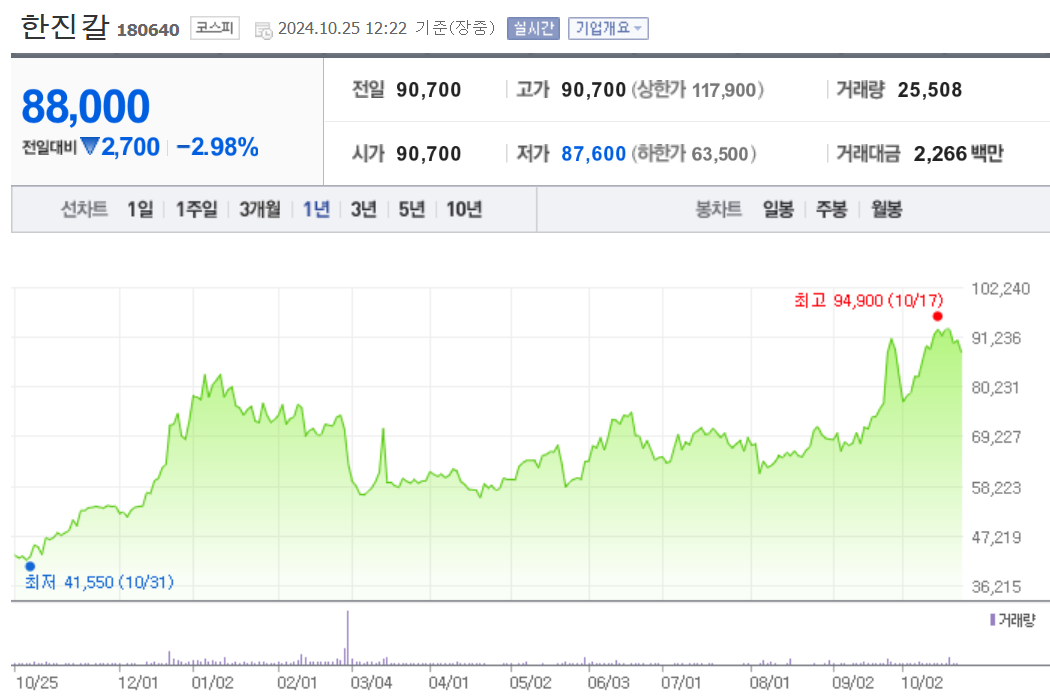Screen dimensions: 1050x700
Task: Select the 1주일 line chart tab
Action: click(x=196, y=210)
